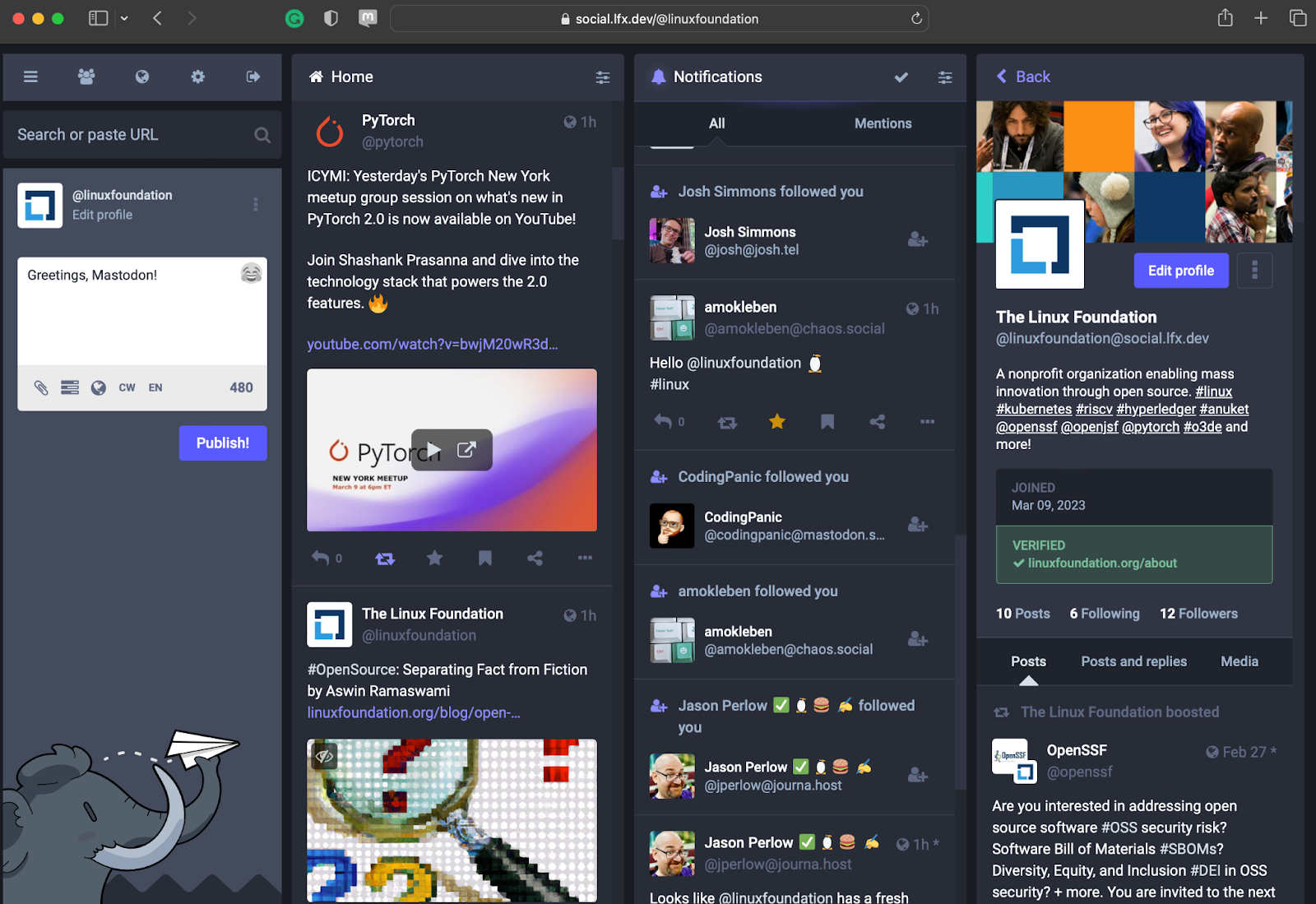This screenshot has height=904, width=1316.
Task: Click the paperclip attach media icon
Action: pyautogui.click(x=41, y=387)
